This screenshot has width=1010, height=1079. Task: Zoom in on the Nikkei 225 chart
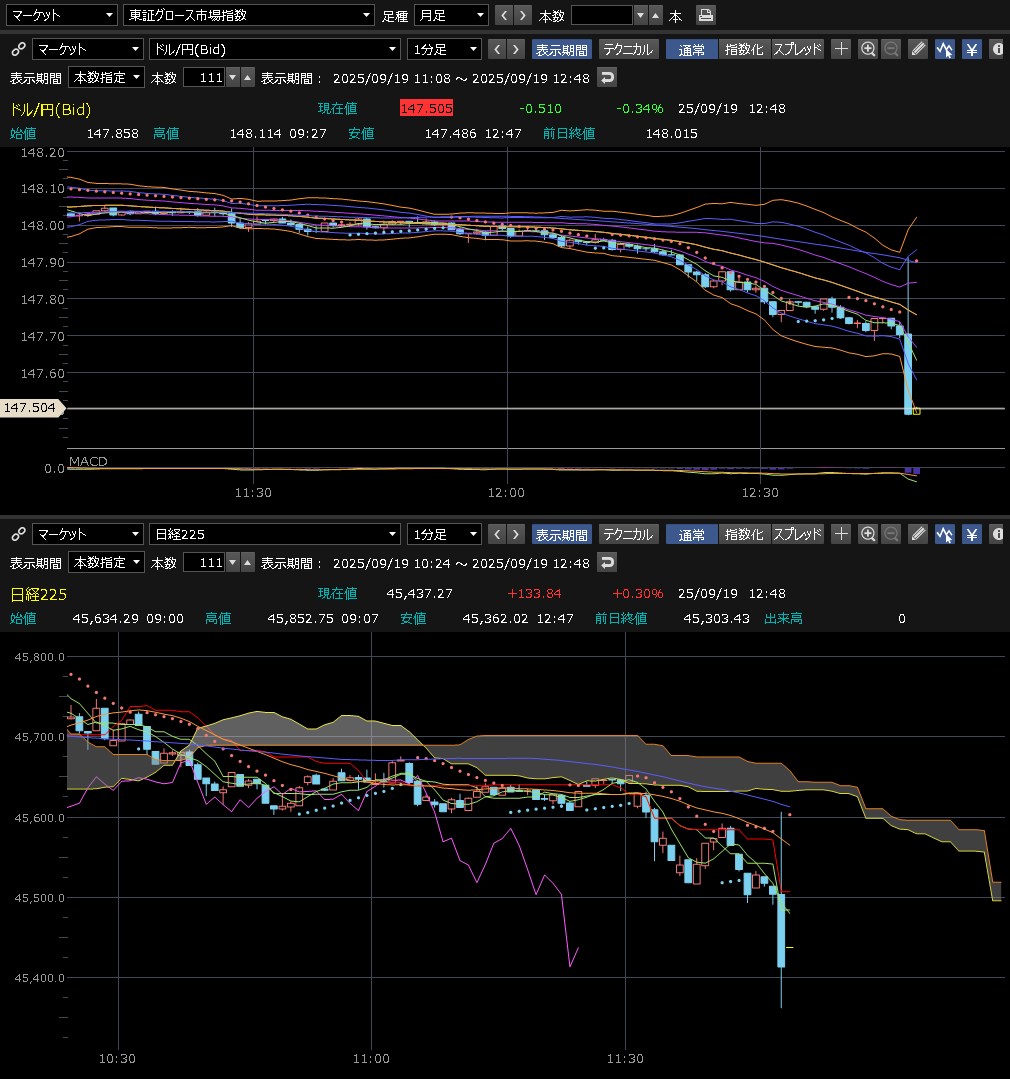tap(868, 534)
